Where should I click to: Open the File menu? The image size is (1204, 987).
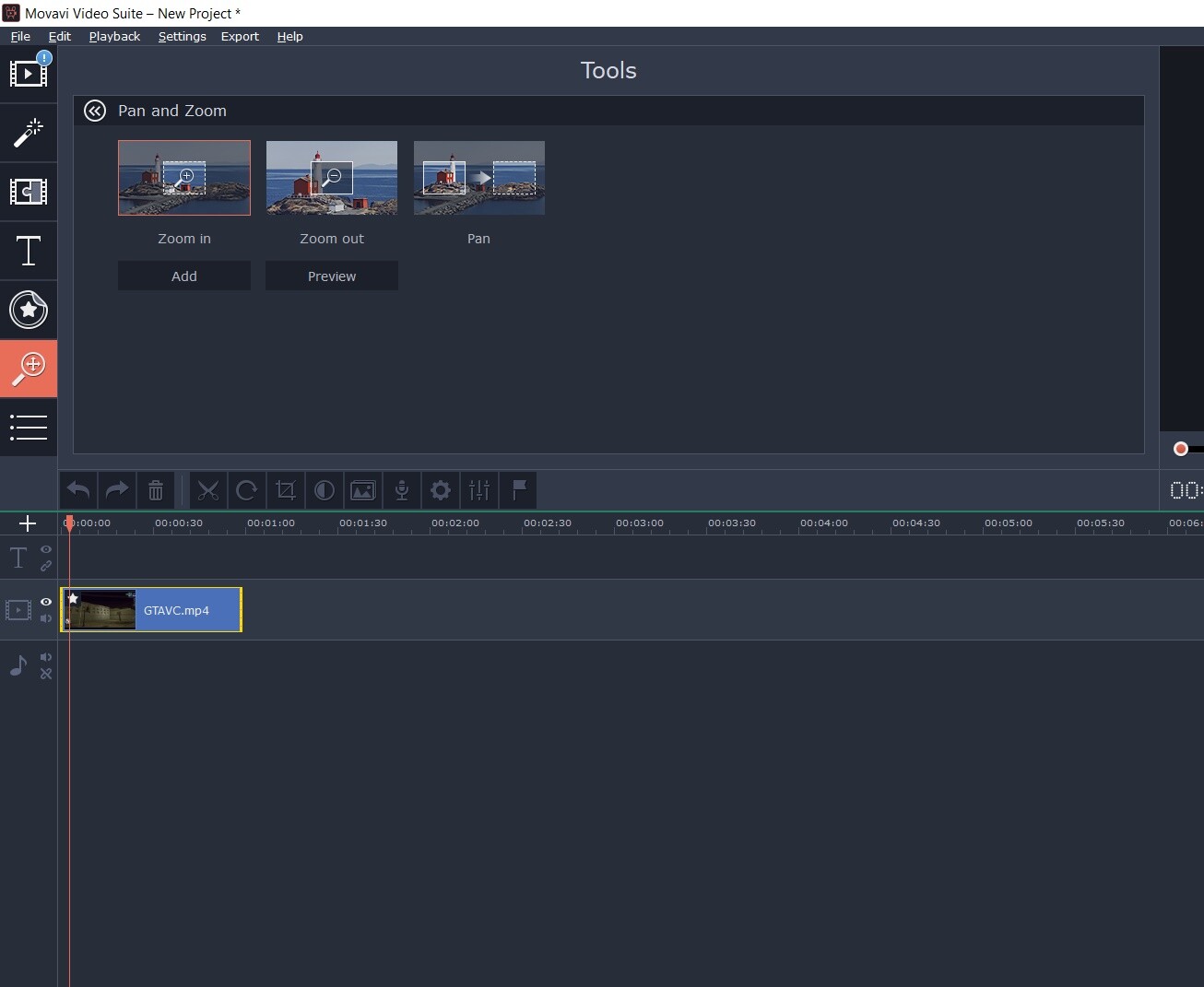tap(20, 36)
